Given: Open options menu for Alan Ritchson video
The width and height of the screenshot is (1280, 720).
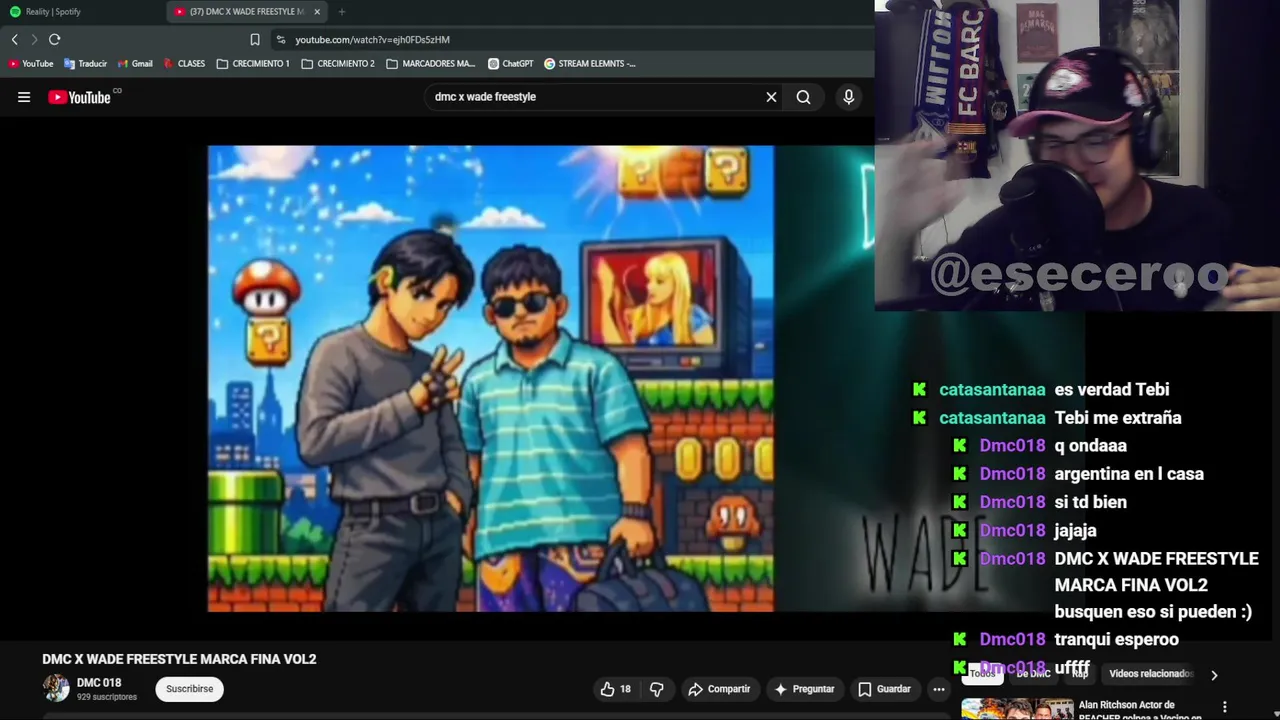Looking at the screenshot, I should (x=1225, y=707).
